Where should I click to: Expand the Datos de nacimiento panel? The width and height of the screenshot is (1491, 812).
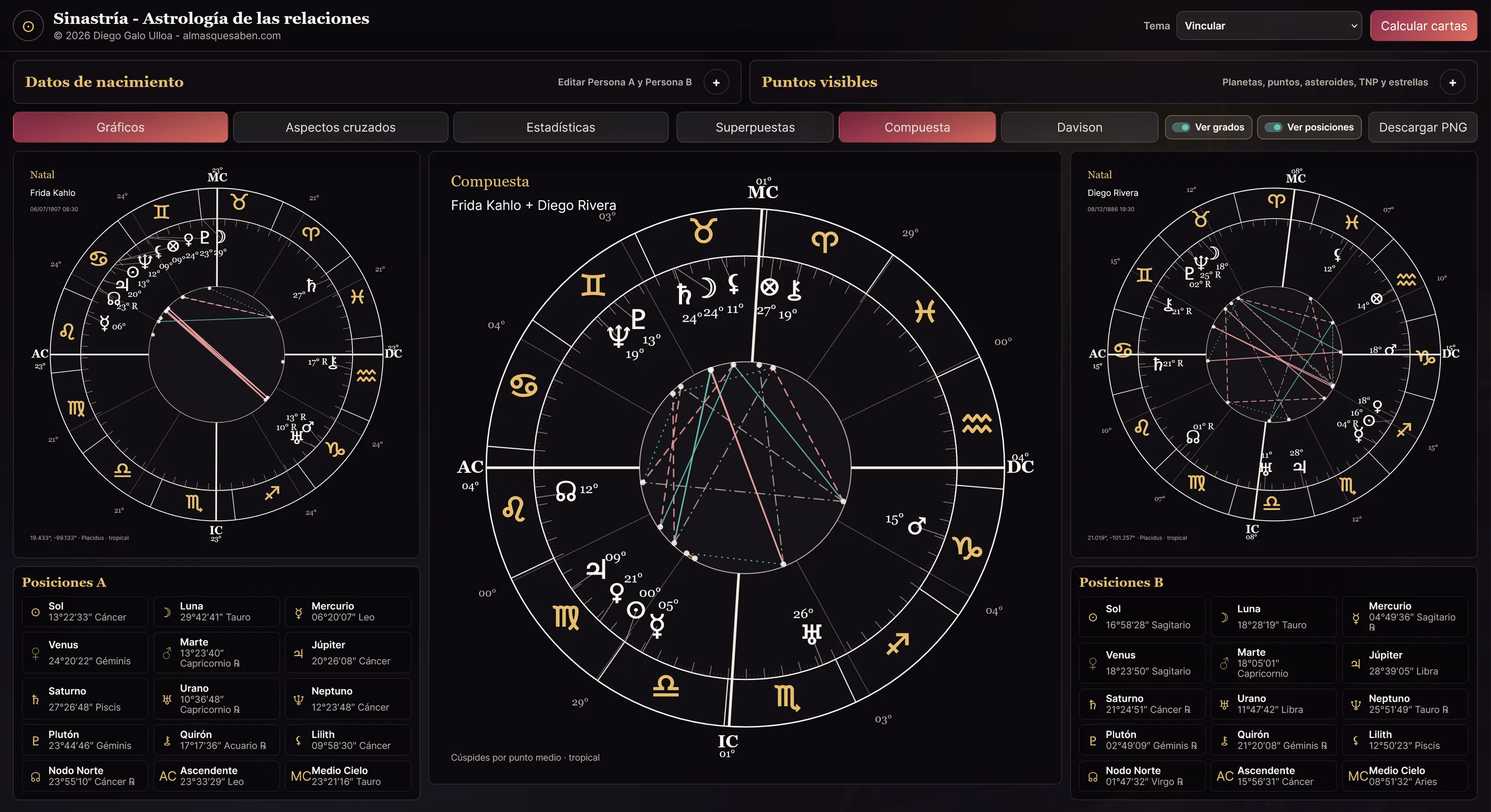(716, 82)
